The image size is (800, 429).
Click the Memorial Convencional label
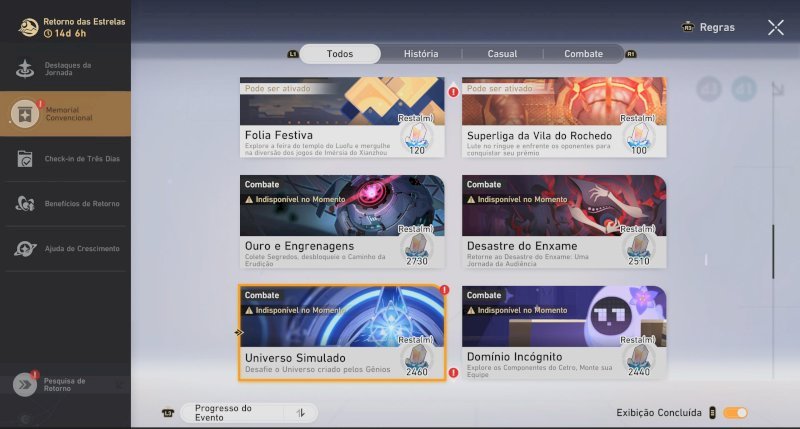(69, 114)
